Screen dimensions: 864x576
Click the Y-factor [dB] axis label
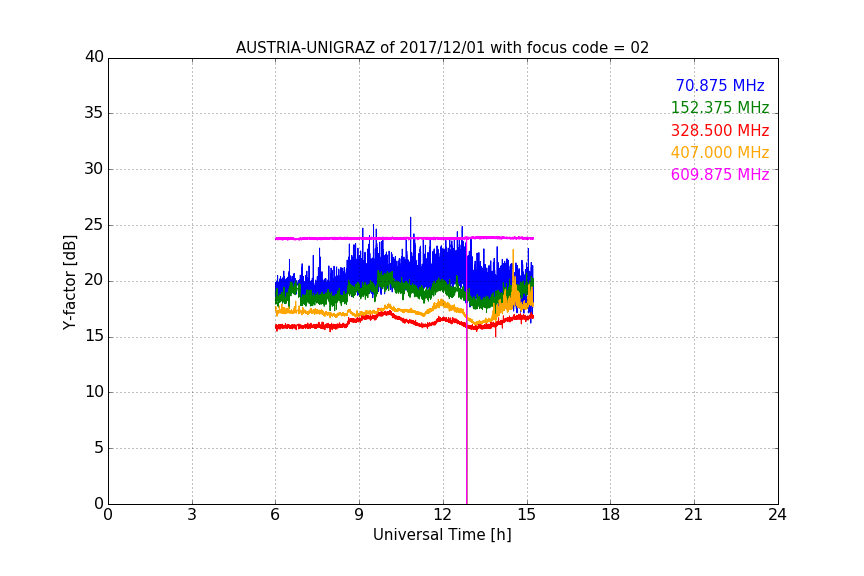(x=69, y=282)
